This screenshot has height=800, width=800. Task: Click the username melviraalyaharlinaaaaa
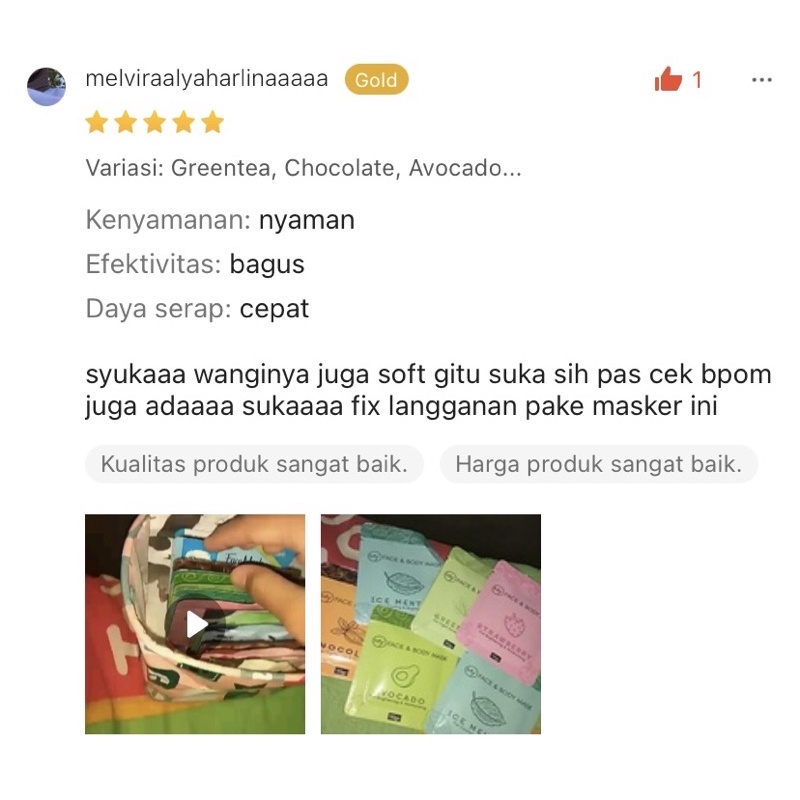click(207, 79)
